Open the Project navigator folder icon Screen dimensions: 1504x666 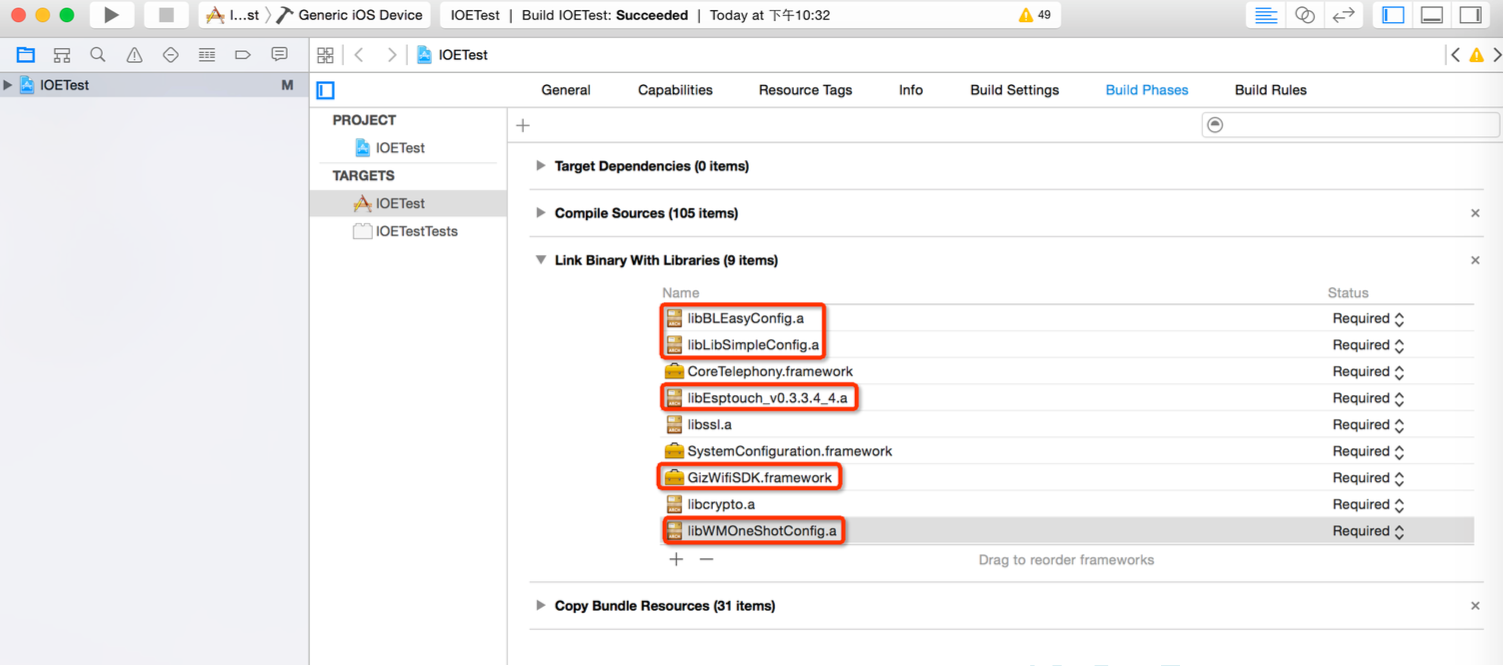pyautogui.click(x=25, y=55)
